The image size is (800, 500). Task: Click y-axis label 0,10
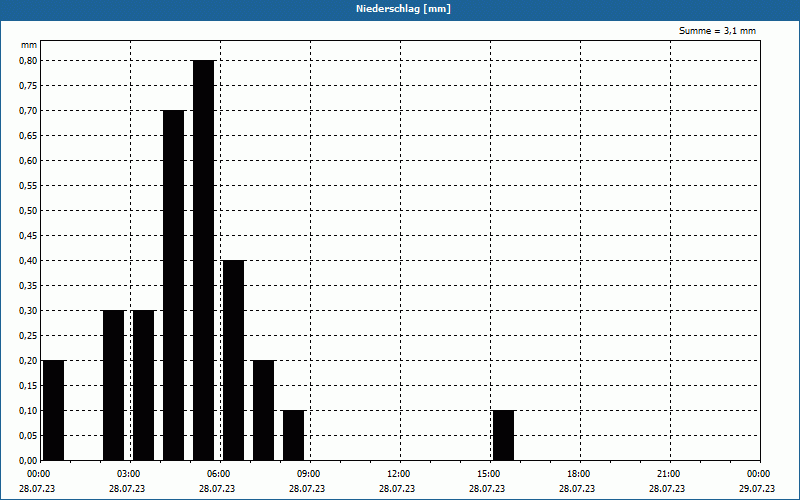coord(28,411)
